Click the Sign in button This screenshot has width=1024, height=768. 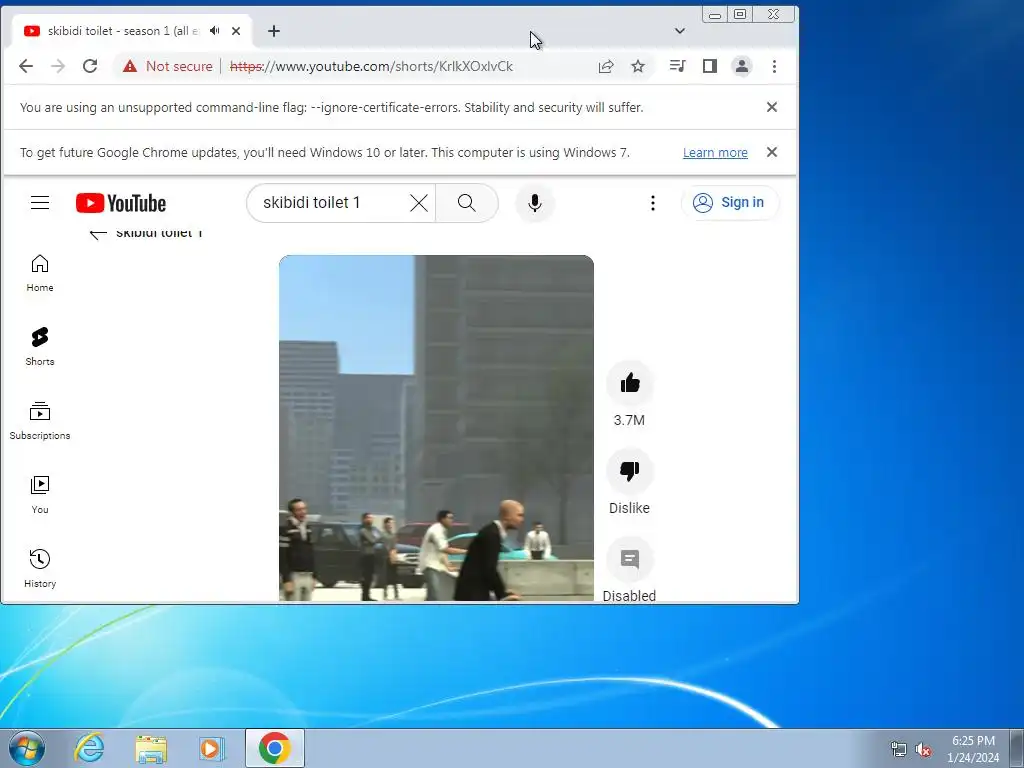click(x=729, y=202)
